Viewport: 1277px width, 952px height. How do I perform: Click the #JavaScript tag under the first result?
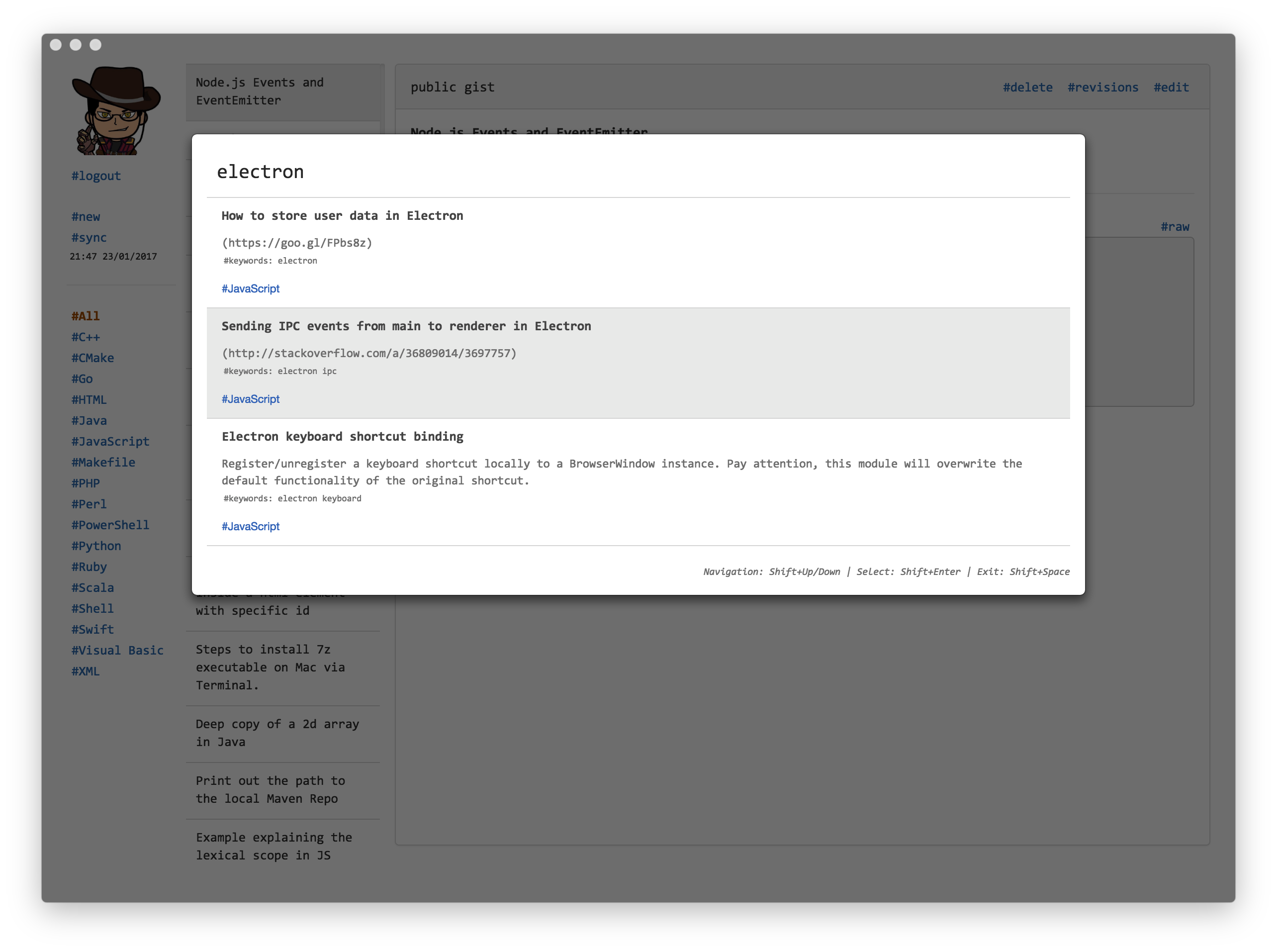coord(251,288)
